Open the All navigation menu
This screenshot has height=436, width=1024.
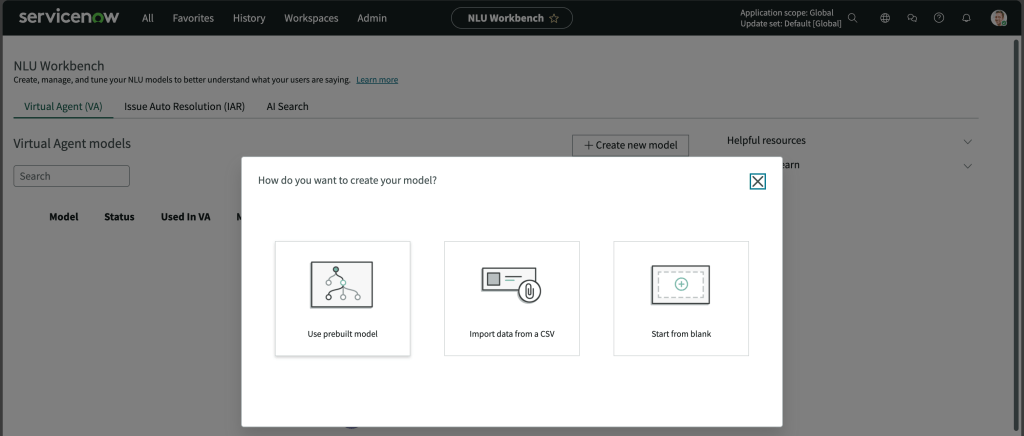tap(148, 18)
